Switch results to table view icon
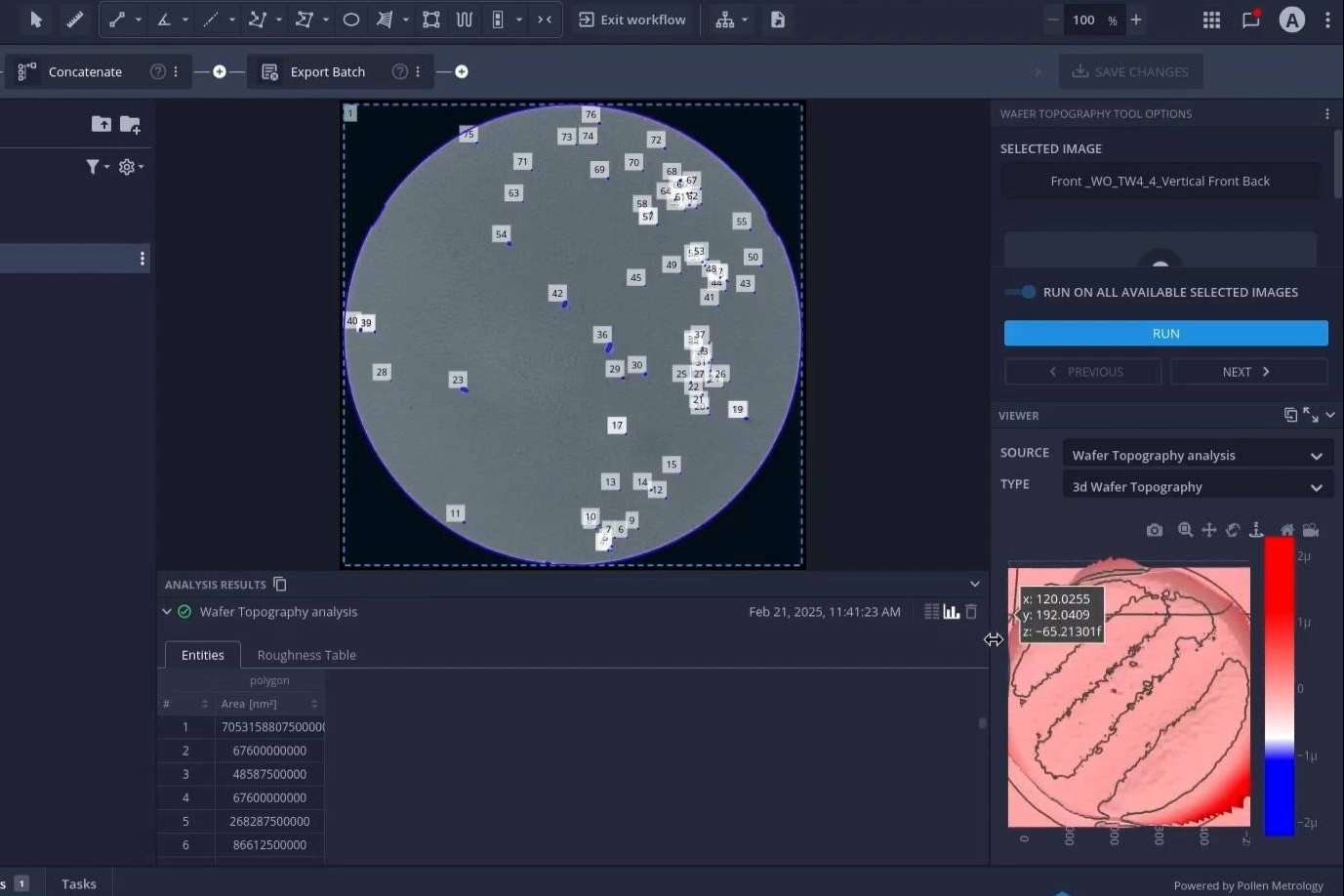This screenshot has width=1344, height=896. pos(932,611)
